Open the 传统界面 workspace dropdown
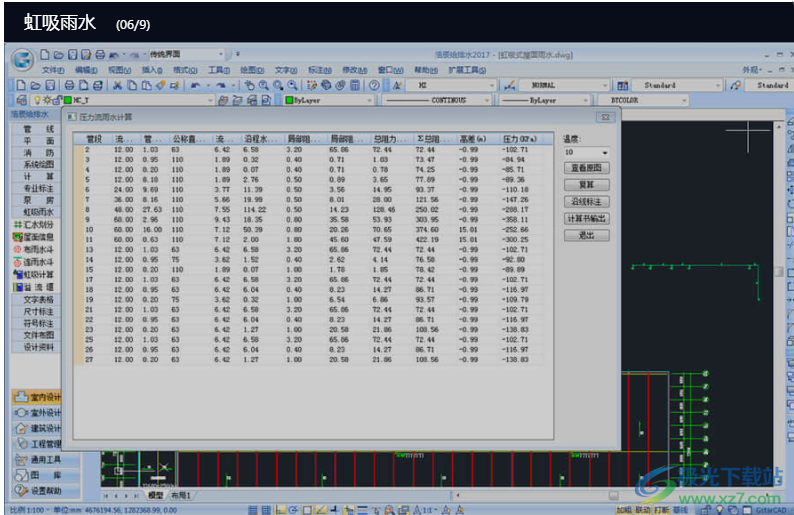This screenshot has width=794, height=515. [186, 54]
